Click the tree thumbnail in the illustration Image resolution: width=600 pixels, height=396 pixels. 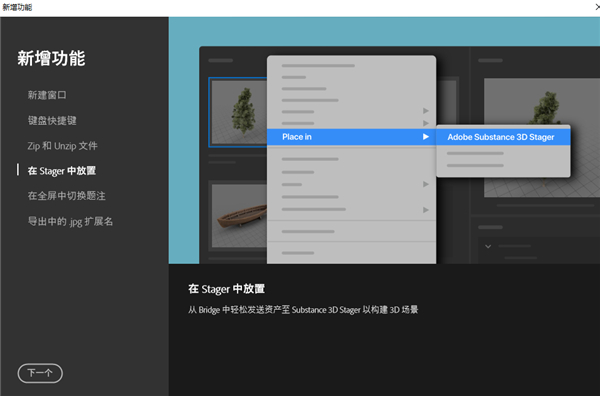click(x=238, y=112)
